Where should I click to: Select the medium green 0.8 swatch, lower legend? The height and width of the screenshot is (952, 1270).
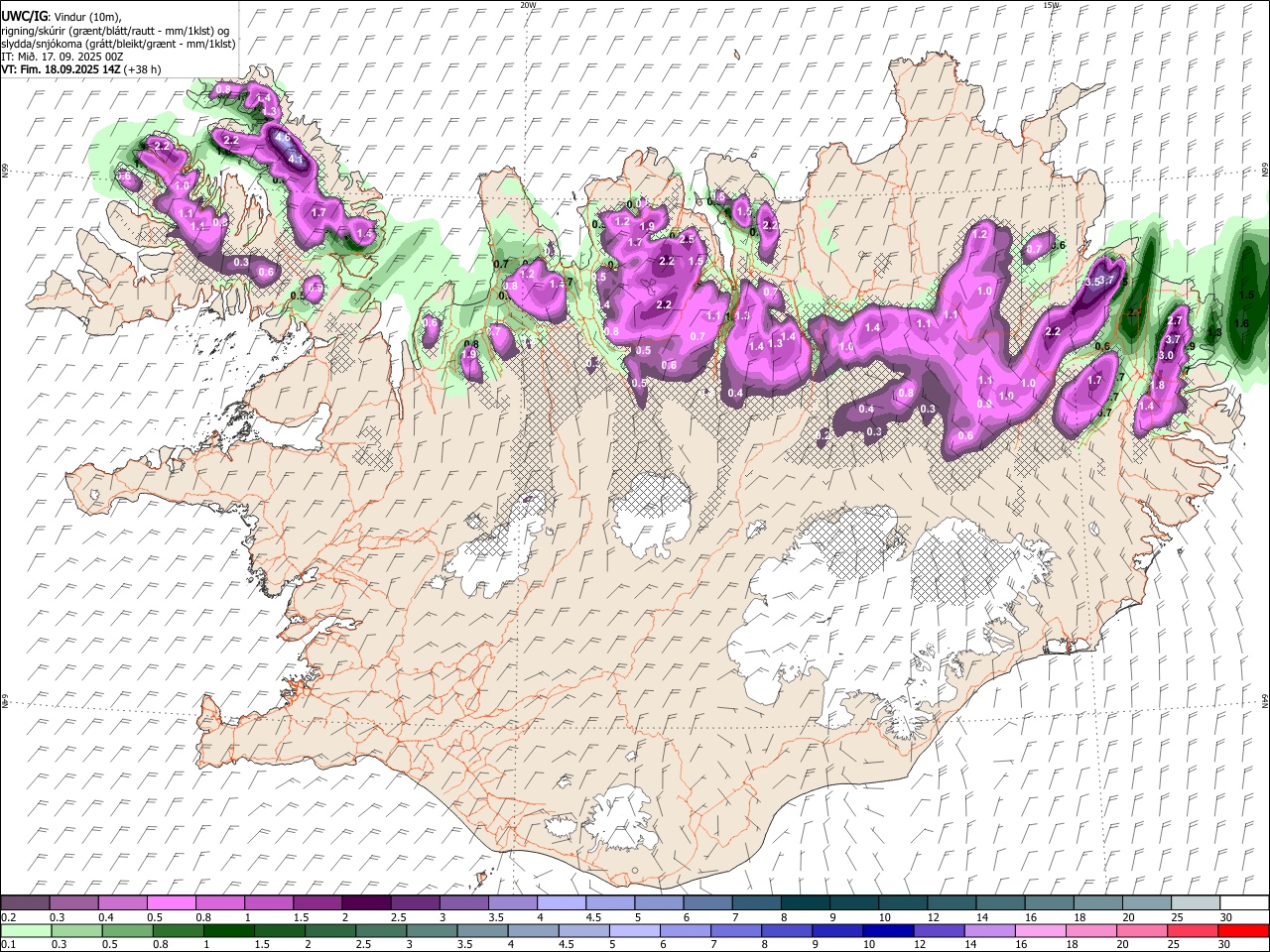click(x=178, y=930)
